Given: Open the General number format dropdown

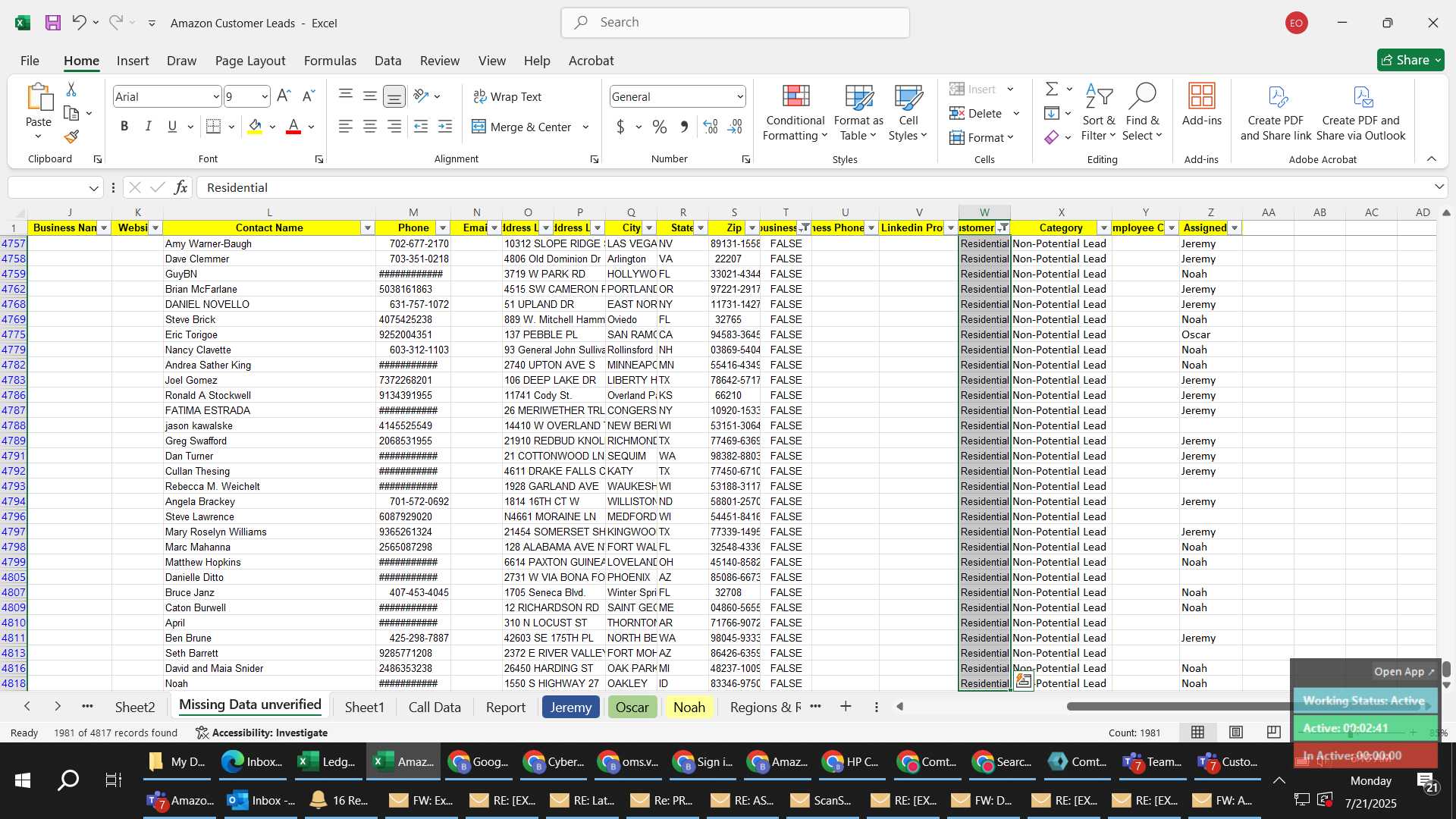Looking at the screenshot, I should pyautogui.click(x=739, y=96).
